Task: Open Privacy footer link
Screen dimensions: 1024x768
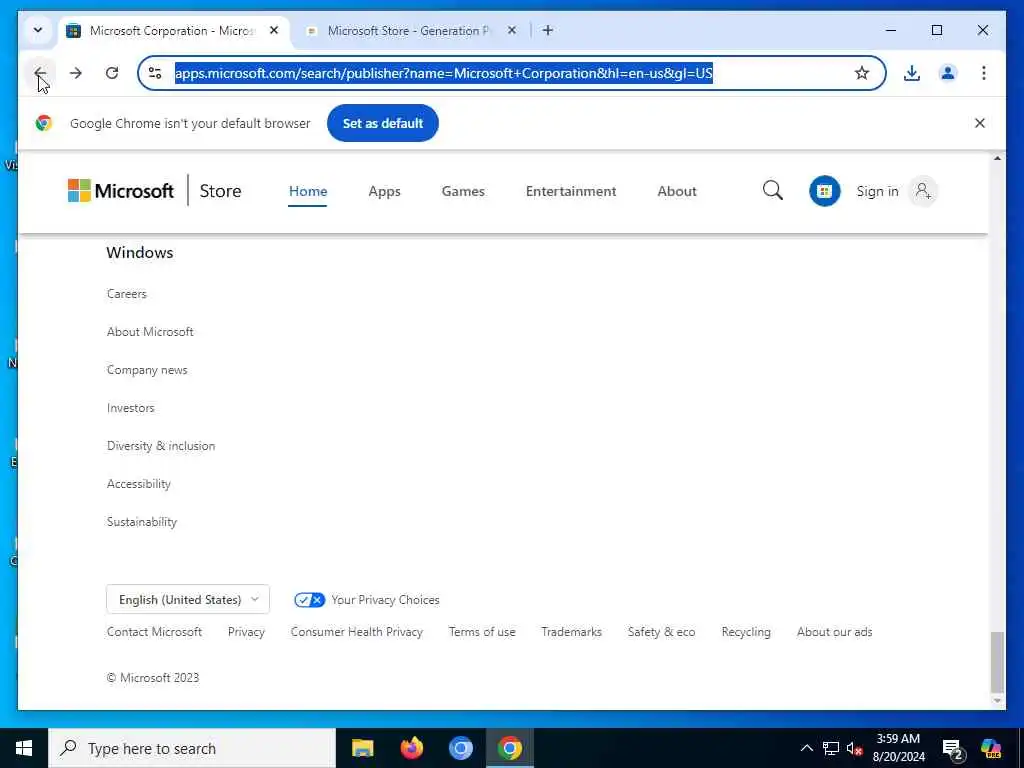Action: pyautogui.click(x=246, y=632)
